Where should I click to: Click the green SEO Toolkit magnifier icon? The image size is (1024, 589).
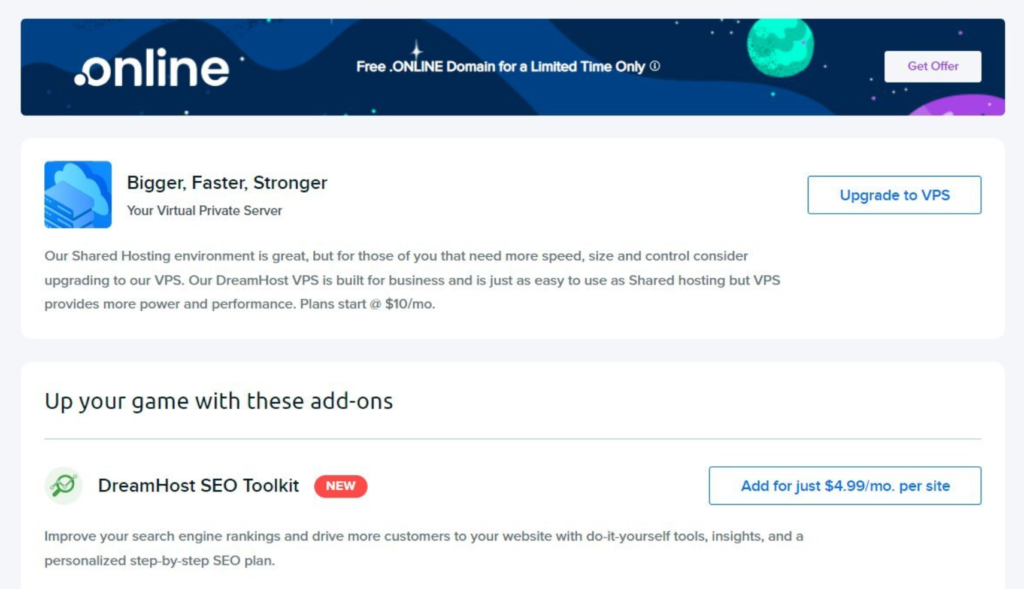point(63,485)
